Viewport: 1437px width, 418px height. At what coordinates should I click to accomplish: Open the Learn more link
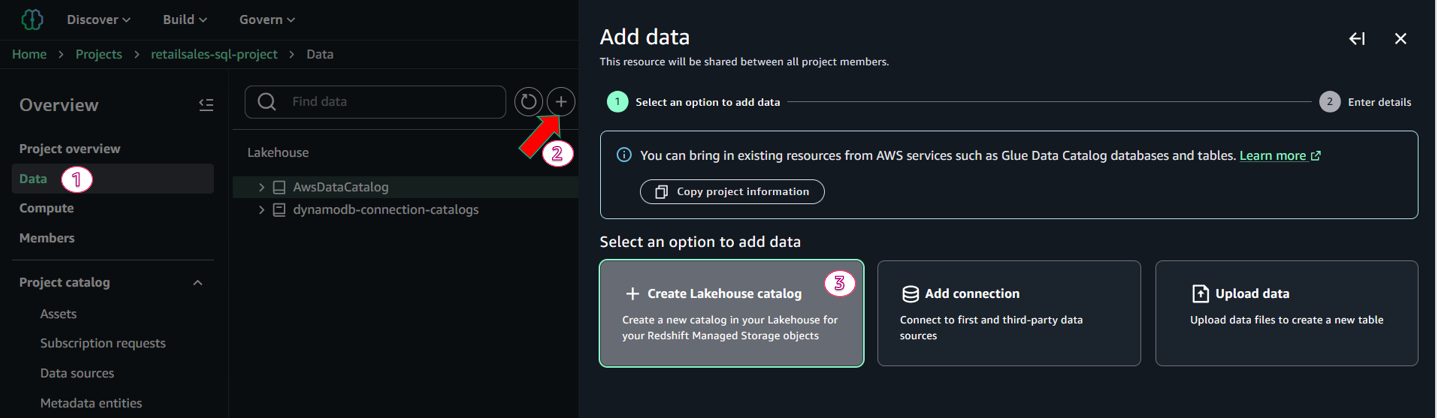pyautogui.click(x=1280, y=155)
